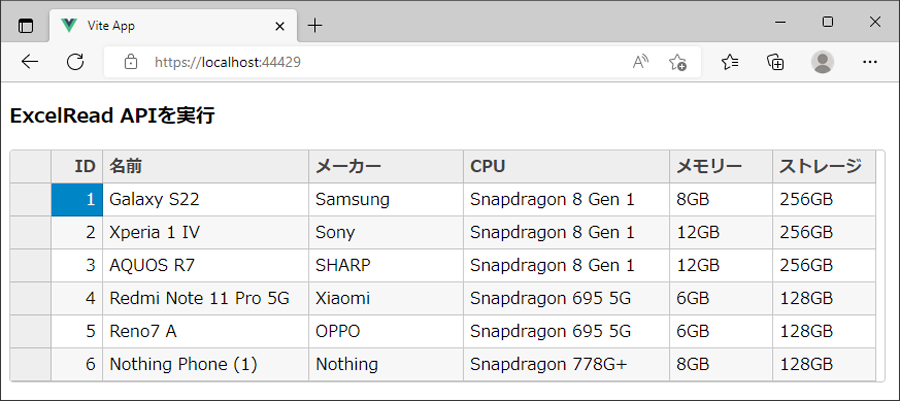Click the ID cell with value 4
The width and height of the screenshot is (900, 401).
pyautogui.click(x=77, y=298)
